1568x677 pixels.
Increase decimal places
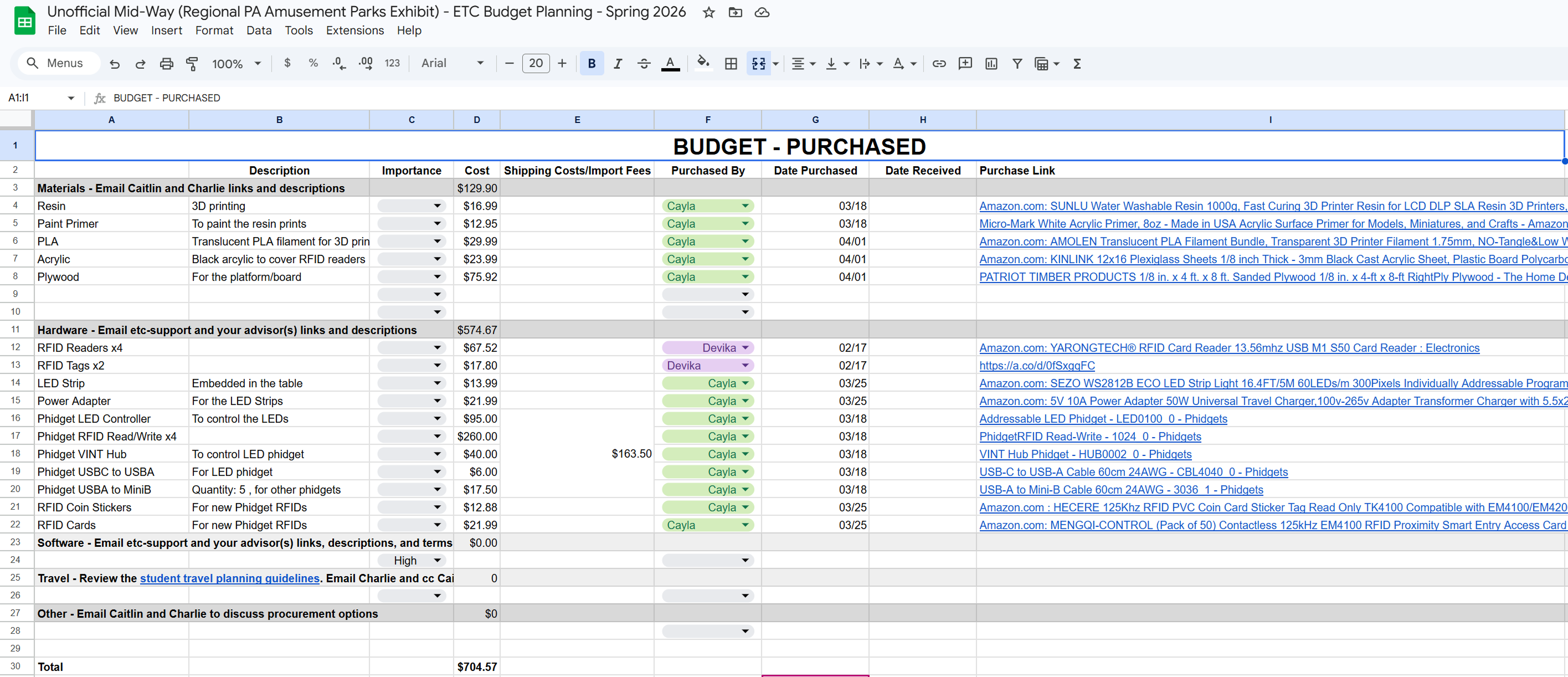pos(366,63)
